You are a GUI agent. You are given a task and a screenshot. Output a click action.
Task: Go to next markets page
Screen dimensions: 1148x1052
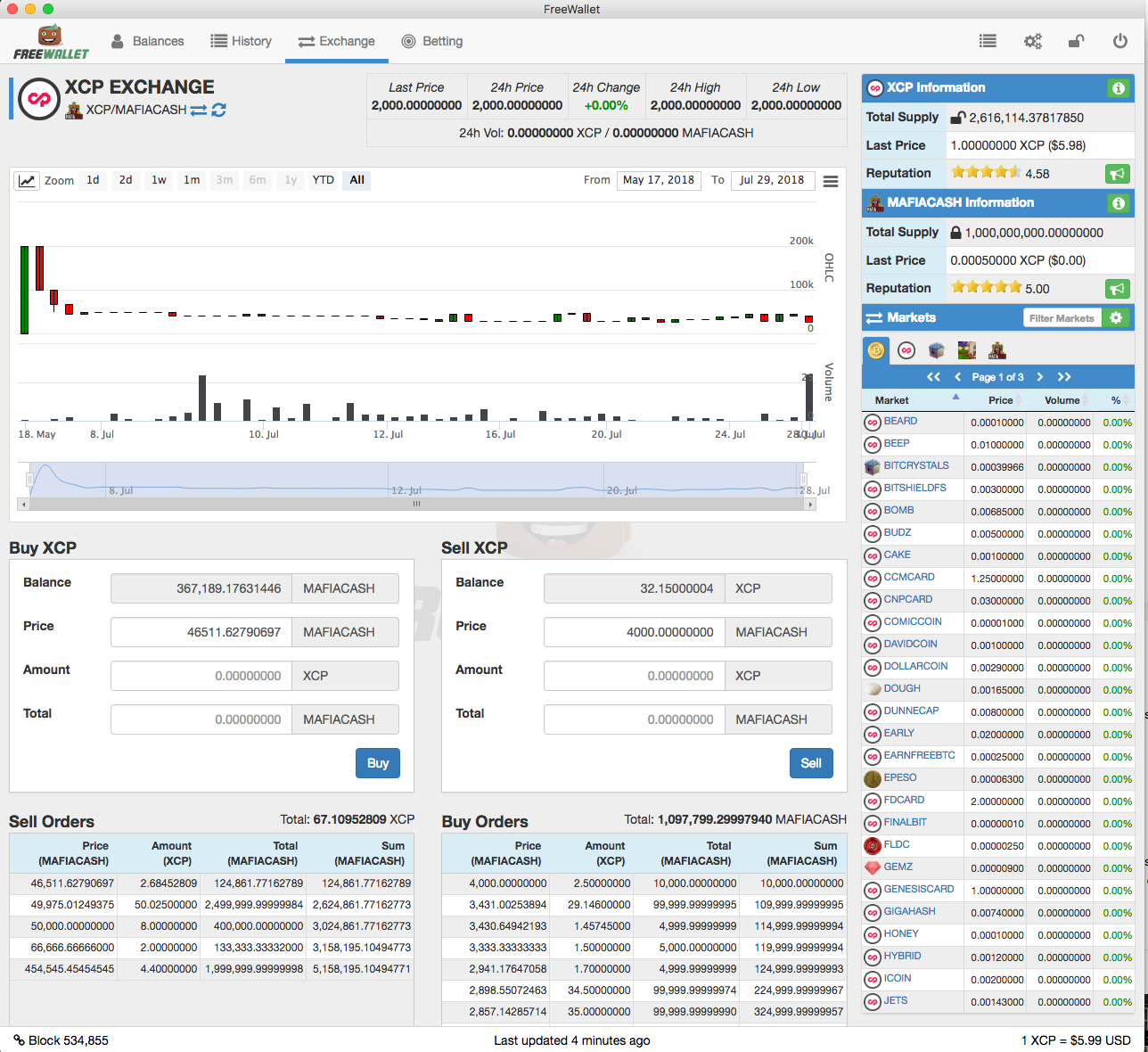[1039, 377]
